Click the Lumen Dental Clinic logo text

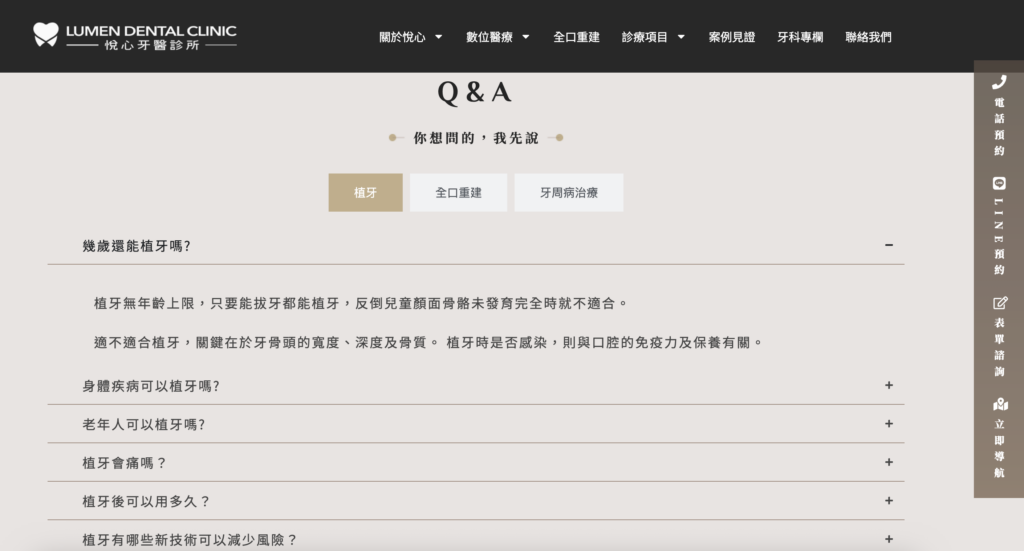click(151, 37)
